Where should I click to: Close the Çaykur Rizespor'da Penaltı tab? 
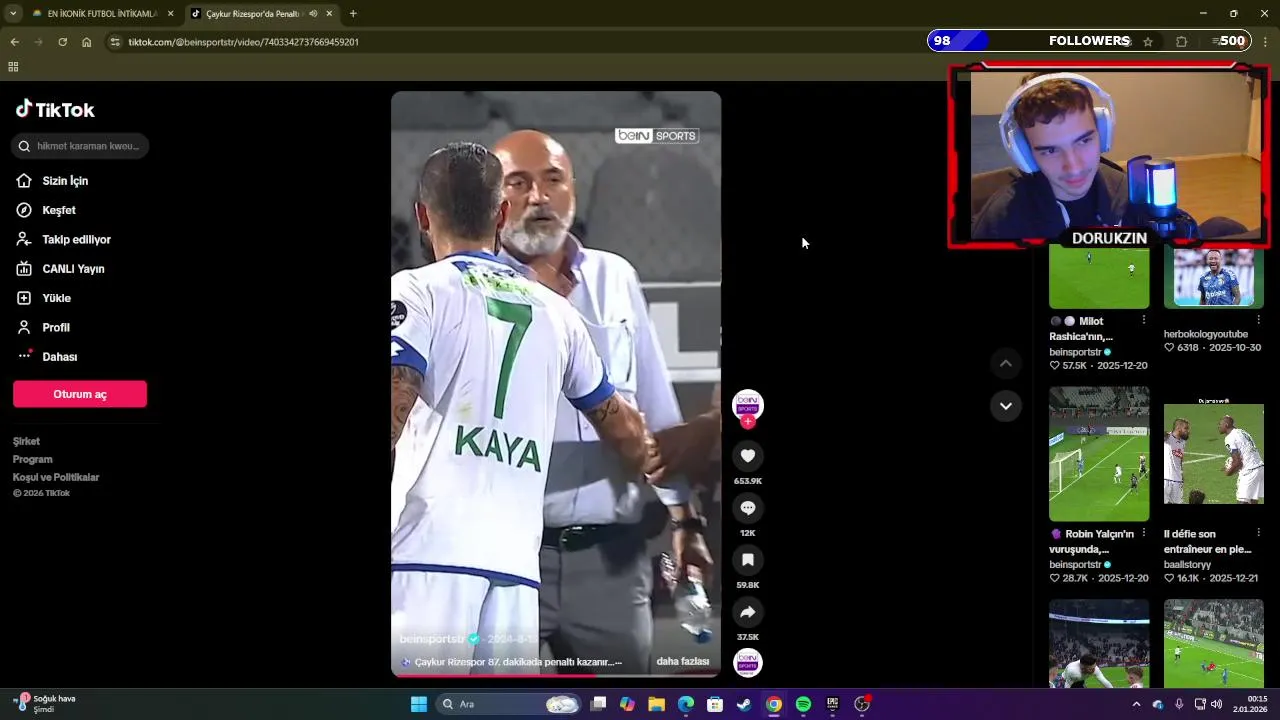point(329,14)
